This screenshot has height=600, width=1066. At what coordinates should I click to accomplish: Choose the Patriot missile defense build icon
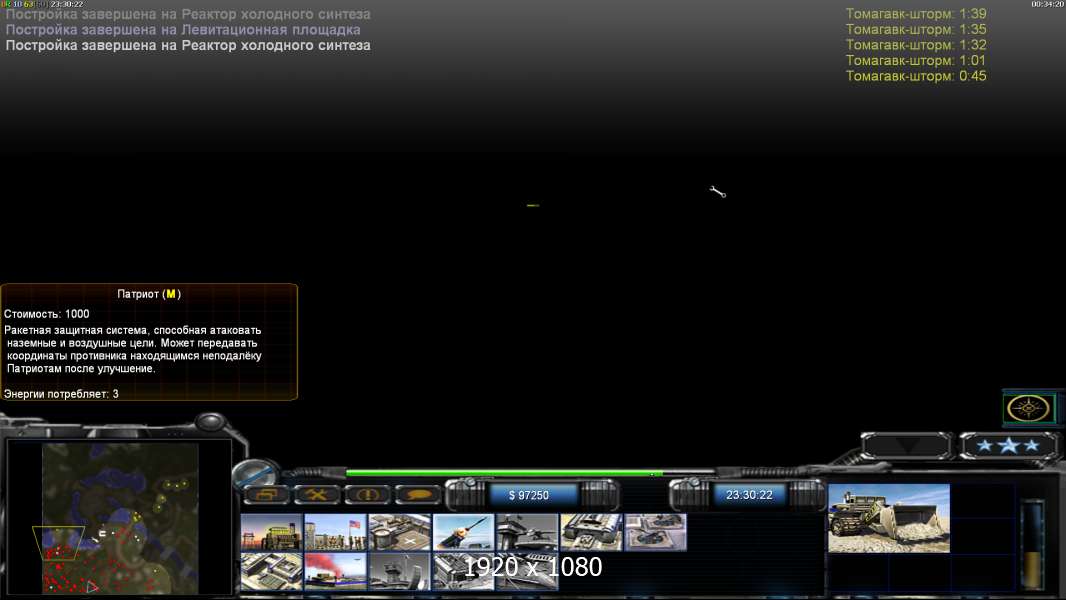(463, 532)
